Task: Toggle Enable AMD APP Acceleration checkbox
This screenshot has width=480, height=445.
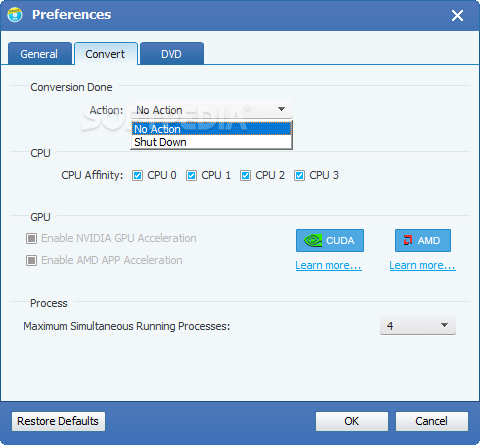Action: [x=31, y=260]
